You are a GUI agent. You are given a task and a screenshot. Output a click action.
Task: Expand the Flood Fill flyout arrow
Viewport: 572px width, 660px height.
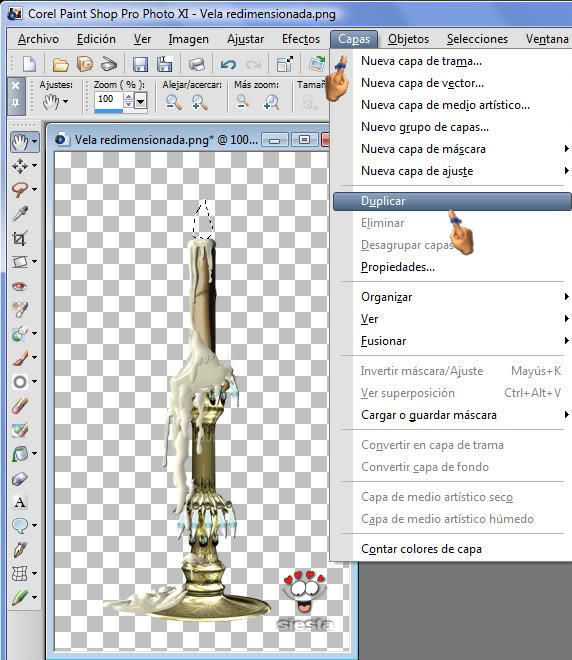coord(35,454)
